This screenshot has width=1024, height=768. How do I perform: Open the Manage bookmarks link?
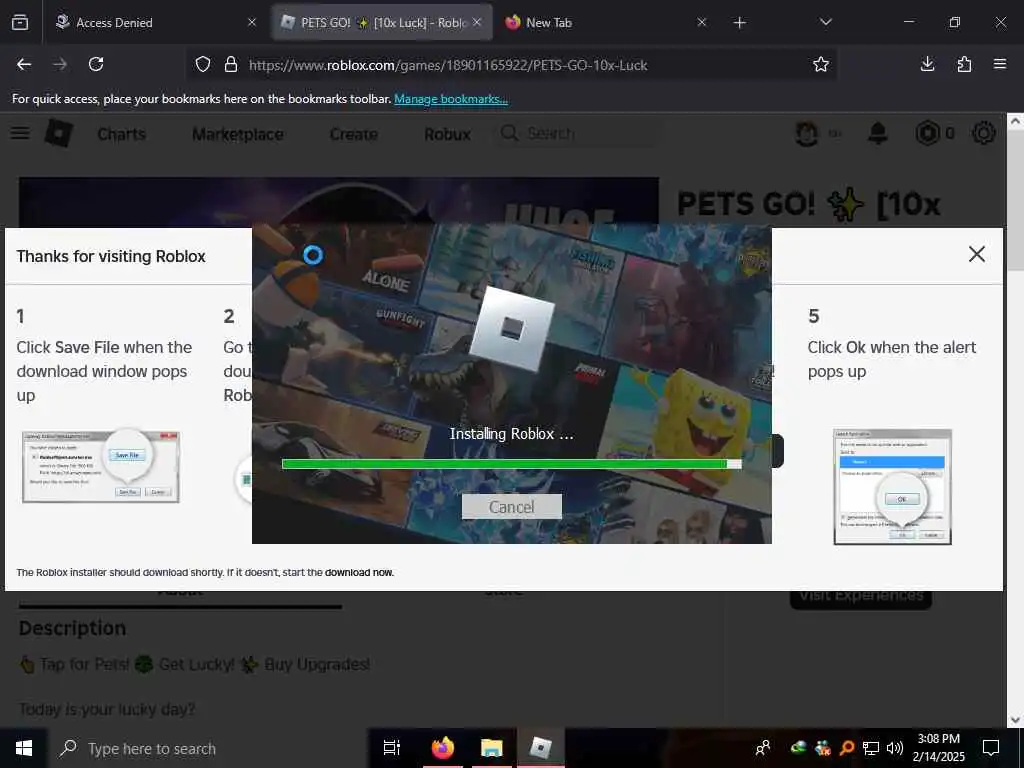click(451, 99)
